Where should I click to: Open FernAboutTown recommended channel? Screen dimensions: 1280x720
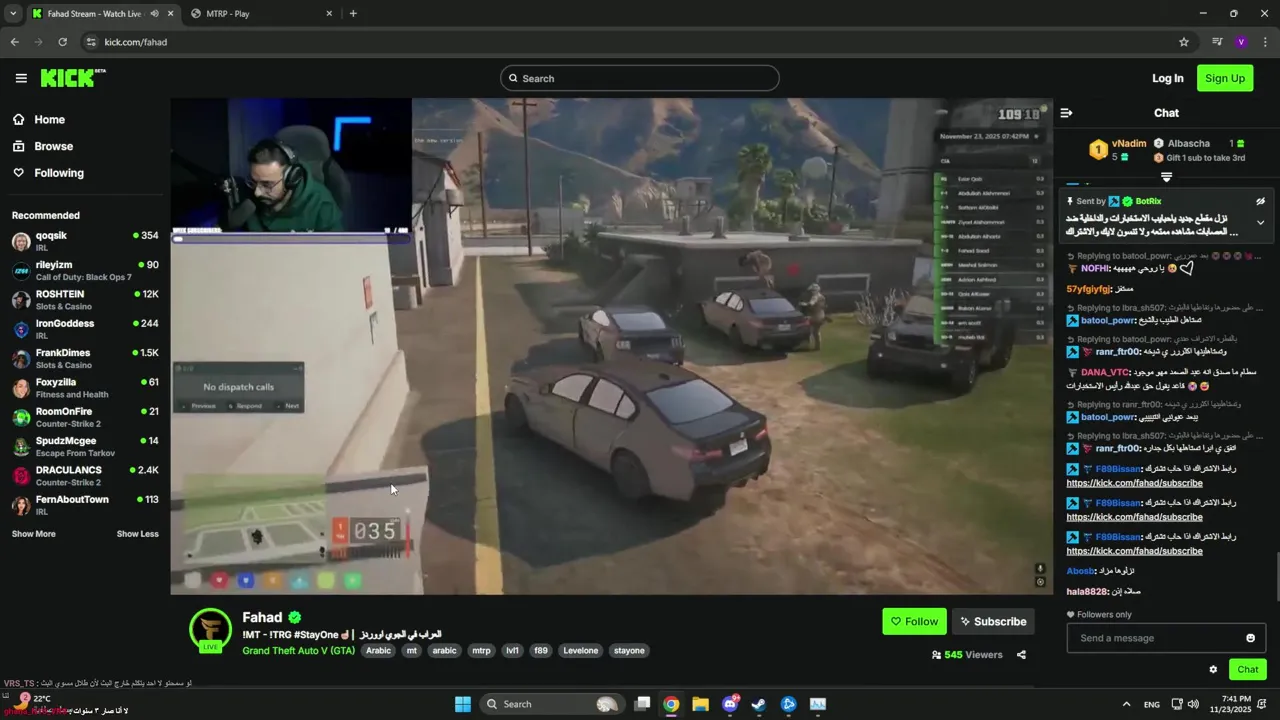(85, 505)
